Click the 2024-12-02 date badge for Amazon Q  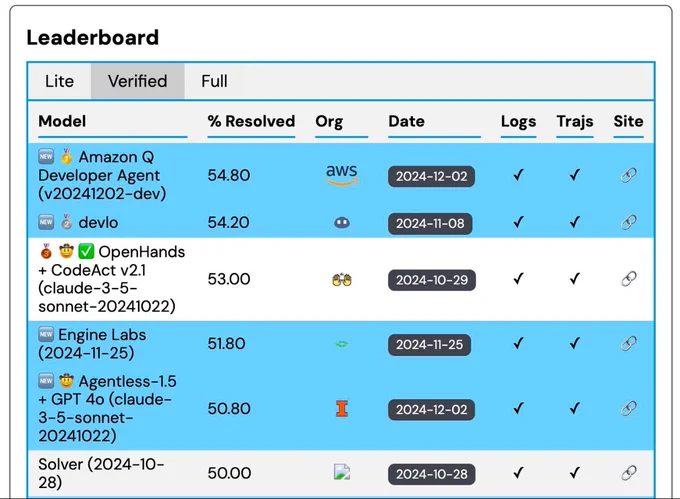[432, 176]
